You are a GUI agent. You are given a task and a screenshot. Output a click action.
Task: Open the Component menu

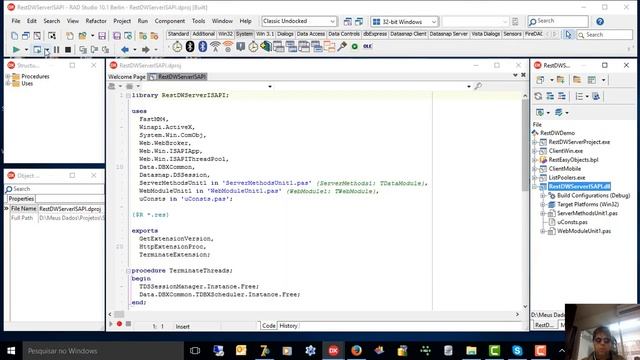tap(169, 21)
